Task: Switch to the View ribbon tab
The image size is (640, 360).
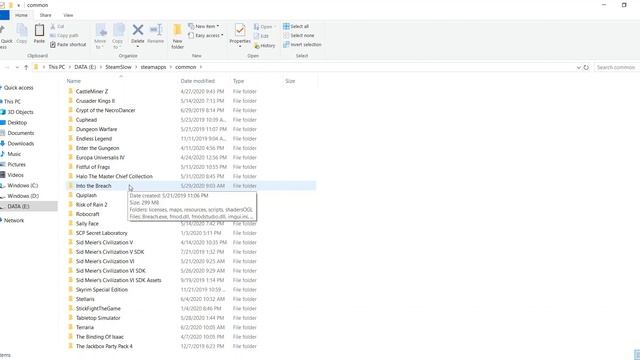Action: [68, 15]
